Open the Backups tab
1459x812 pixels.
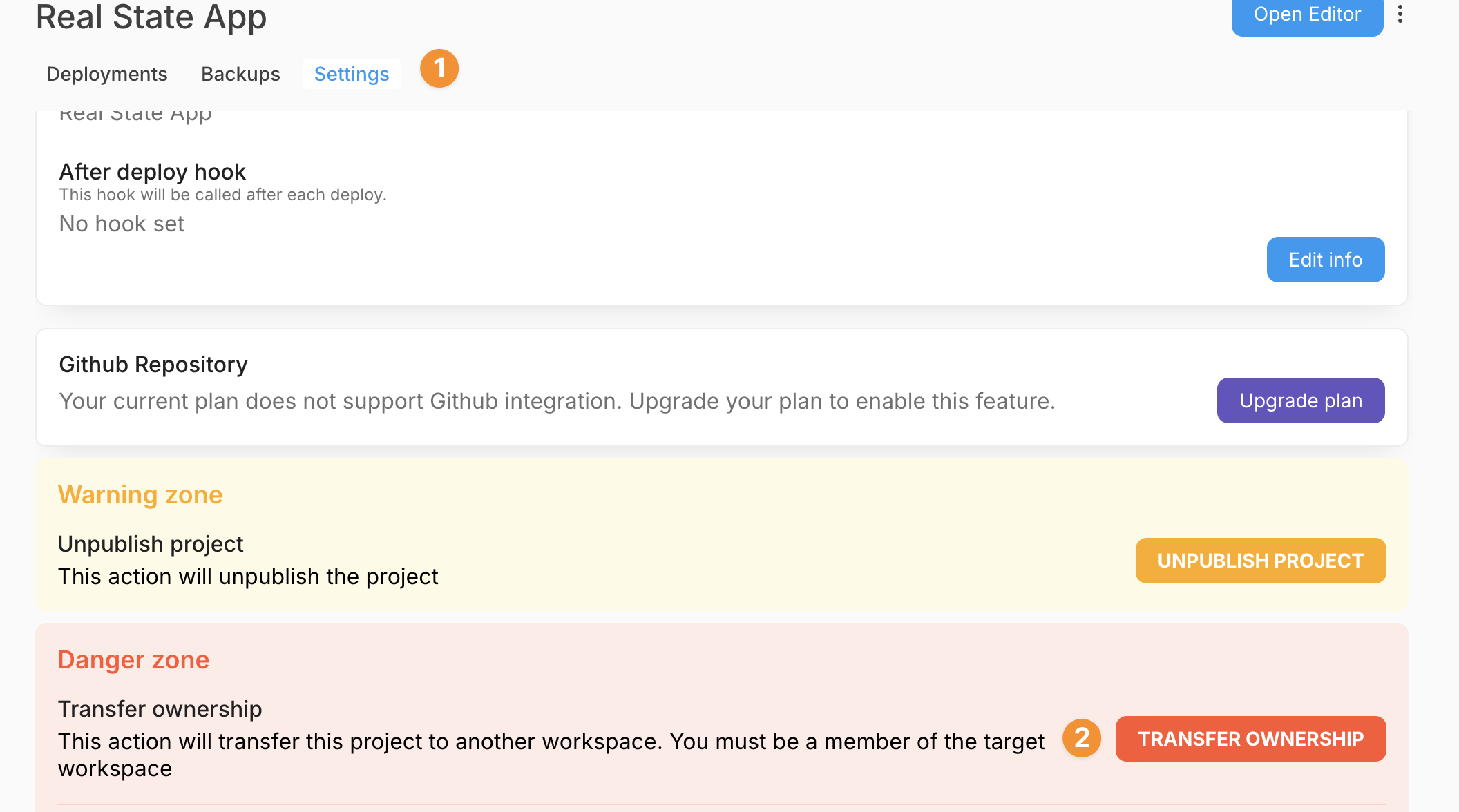(x=240, y=74)
